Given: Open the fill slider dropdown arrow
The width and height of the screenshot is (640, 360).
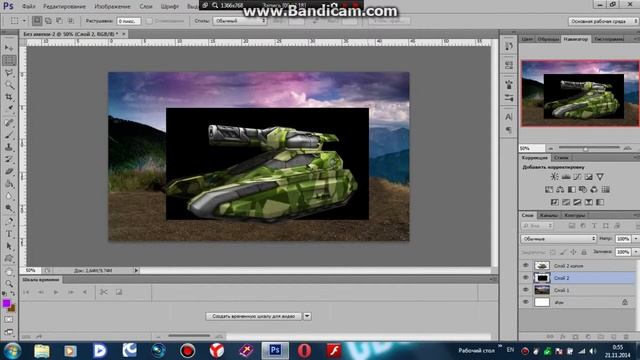Looking at the screenshot, I should pyautogui.click(x=636, y=252).
